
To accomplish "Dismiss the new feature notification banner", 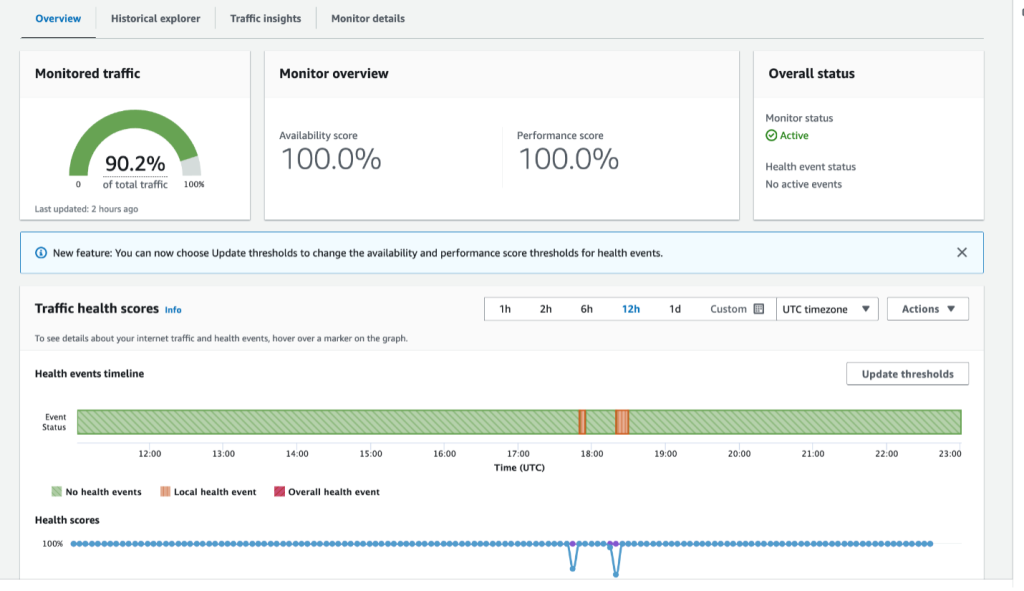I will [x=962, y=252].
